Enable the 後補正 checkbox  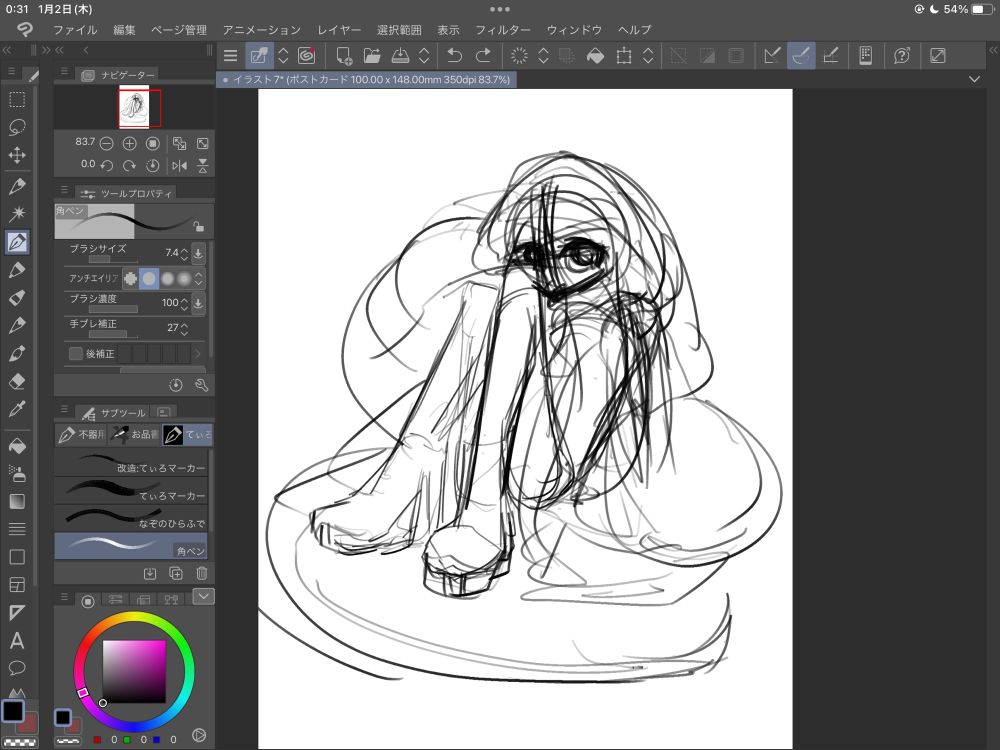(x=76, y=353)
